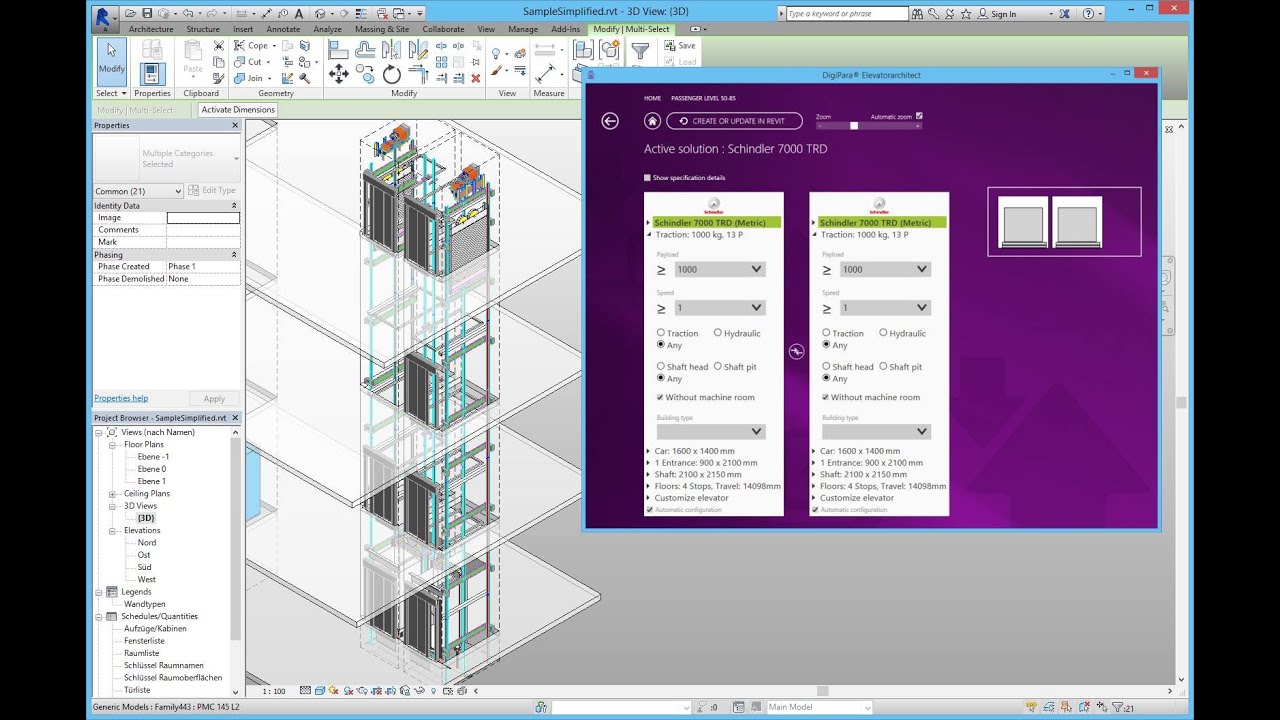Click the home icon button in Elevatorarchitect
Image resolution: width=1280 pixels, height=720 pixels.
point(652,121)
